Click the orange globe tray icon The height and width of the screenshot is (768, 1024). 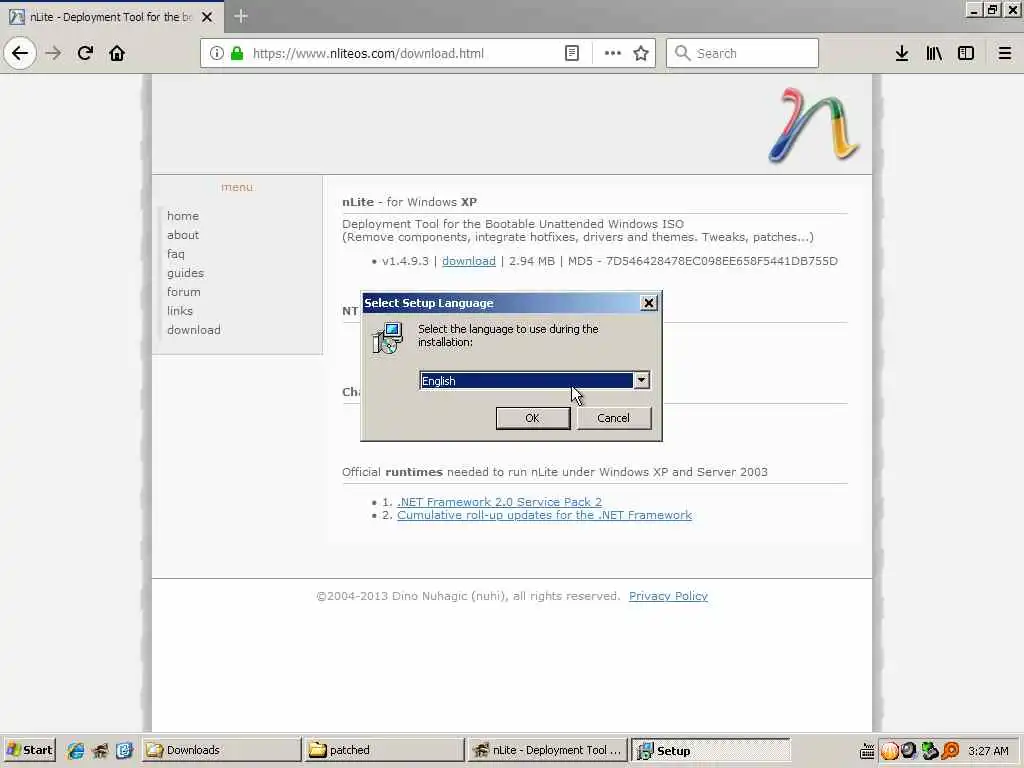889,751
